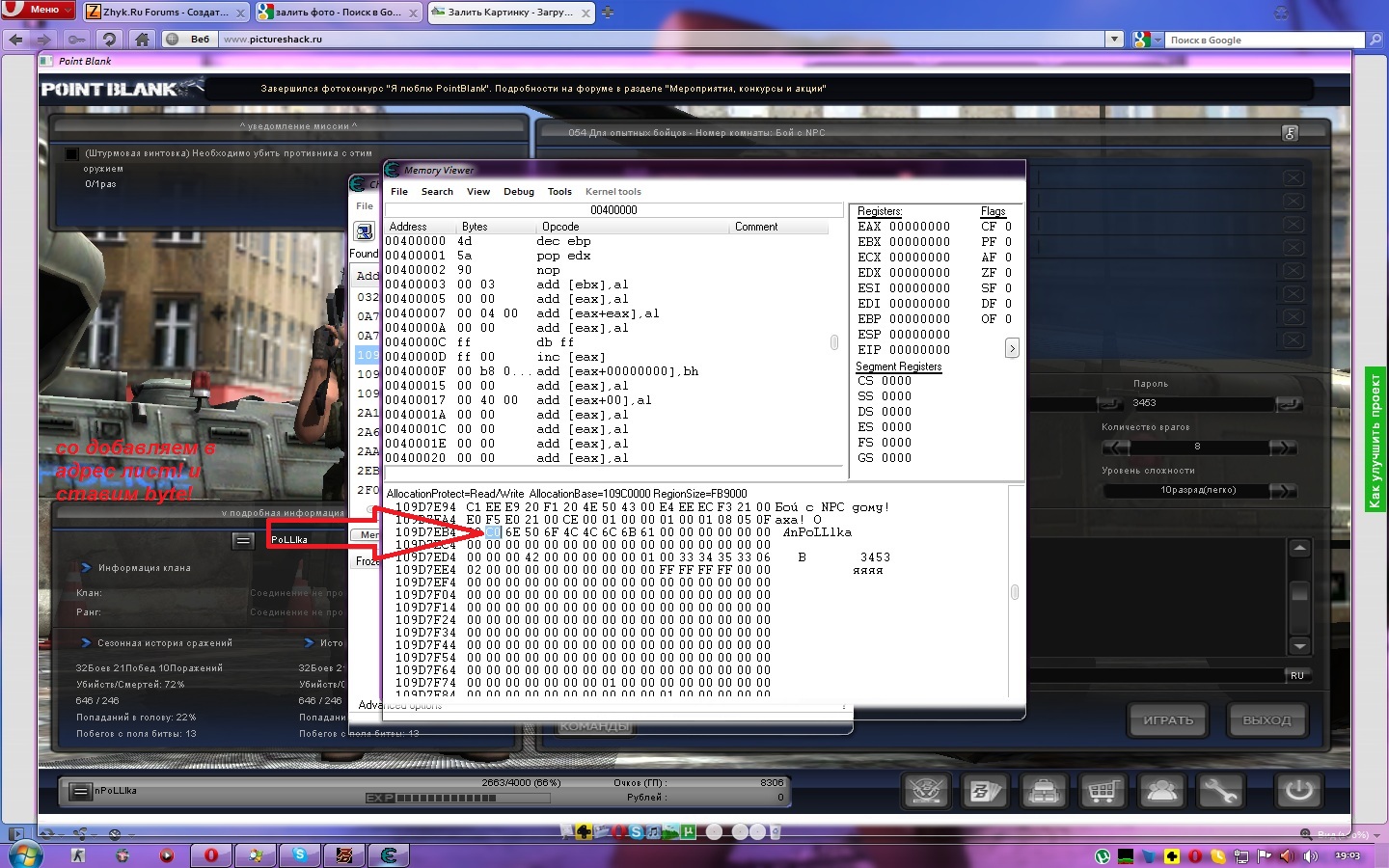Switch to the Залить фото Google search tab
Image resolution: width=1389 pixels, height=868 pixels.
(x=339, y=13)
